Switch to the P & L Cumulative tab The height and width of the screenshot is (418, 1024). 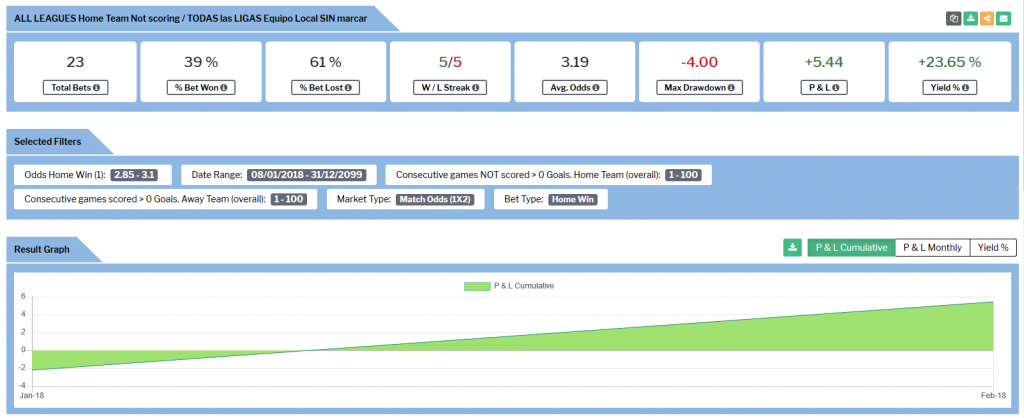852,248
